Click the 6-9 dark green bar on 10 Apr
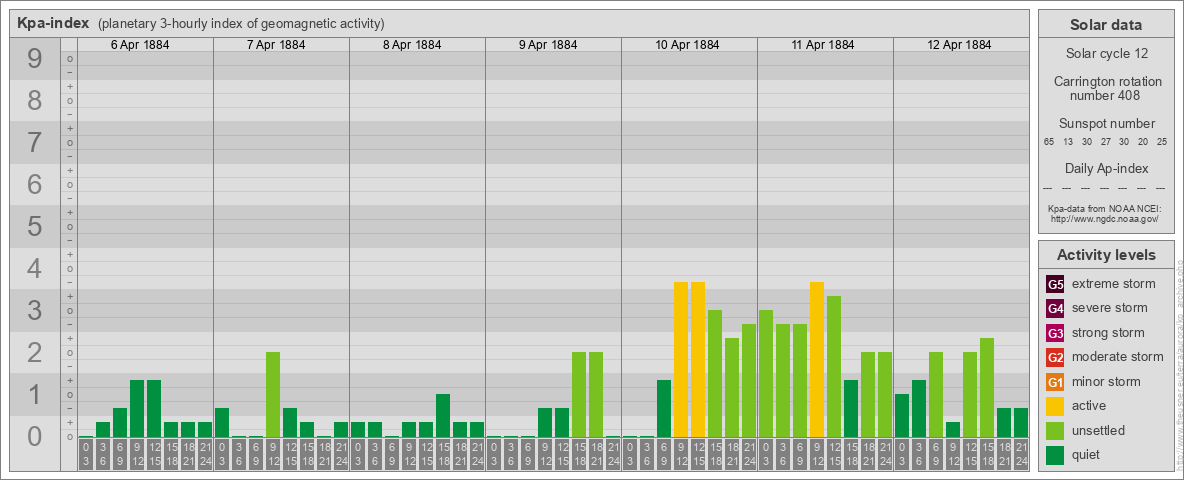The width and height of the screenshot is (1184, 480). point(664,408)
